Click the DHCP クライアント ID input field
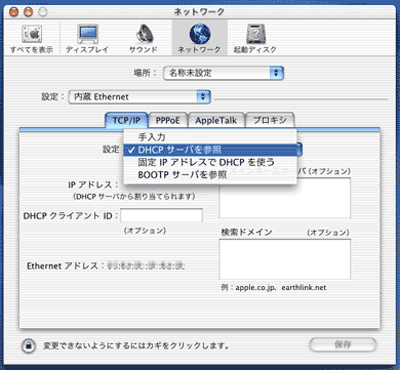 161,215
